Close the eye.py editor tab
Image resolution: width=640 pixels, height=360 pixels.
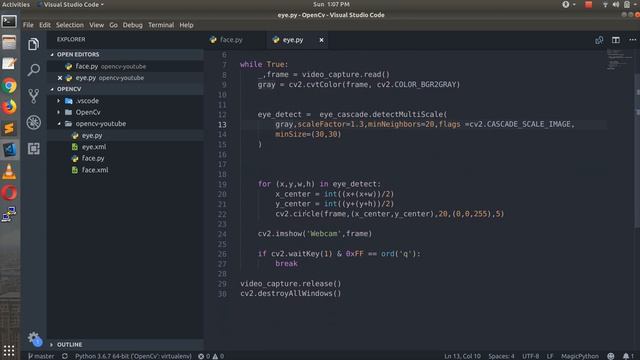[x=321, y=40]
